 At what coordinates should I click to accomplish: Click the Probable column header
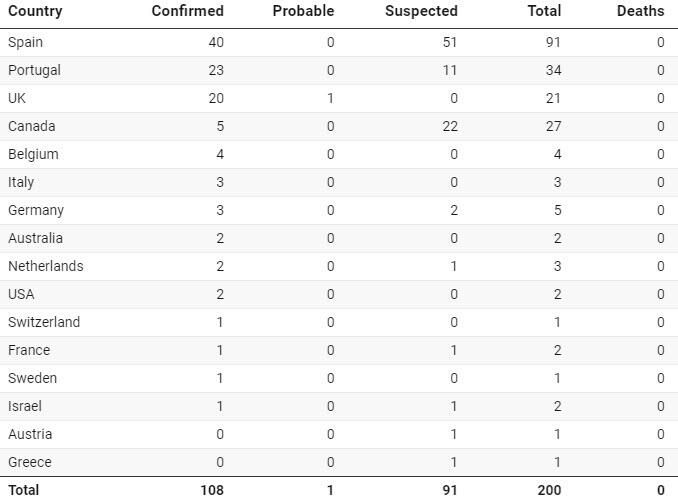(303, 12)
